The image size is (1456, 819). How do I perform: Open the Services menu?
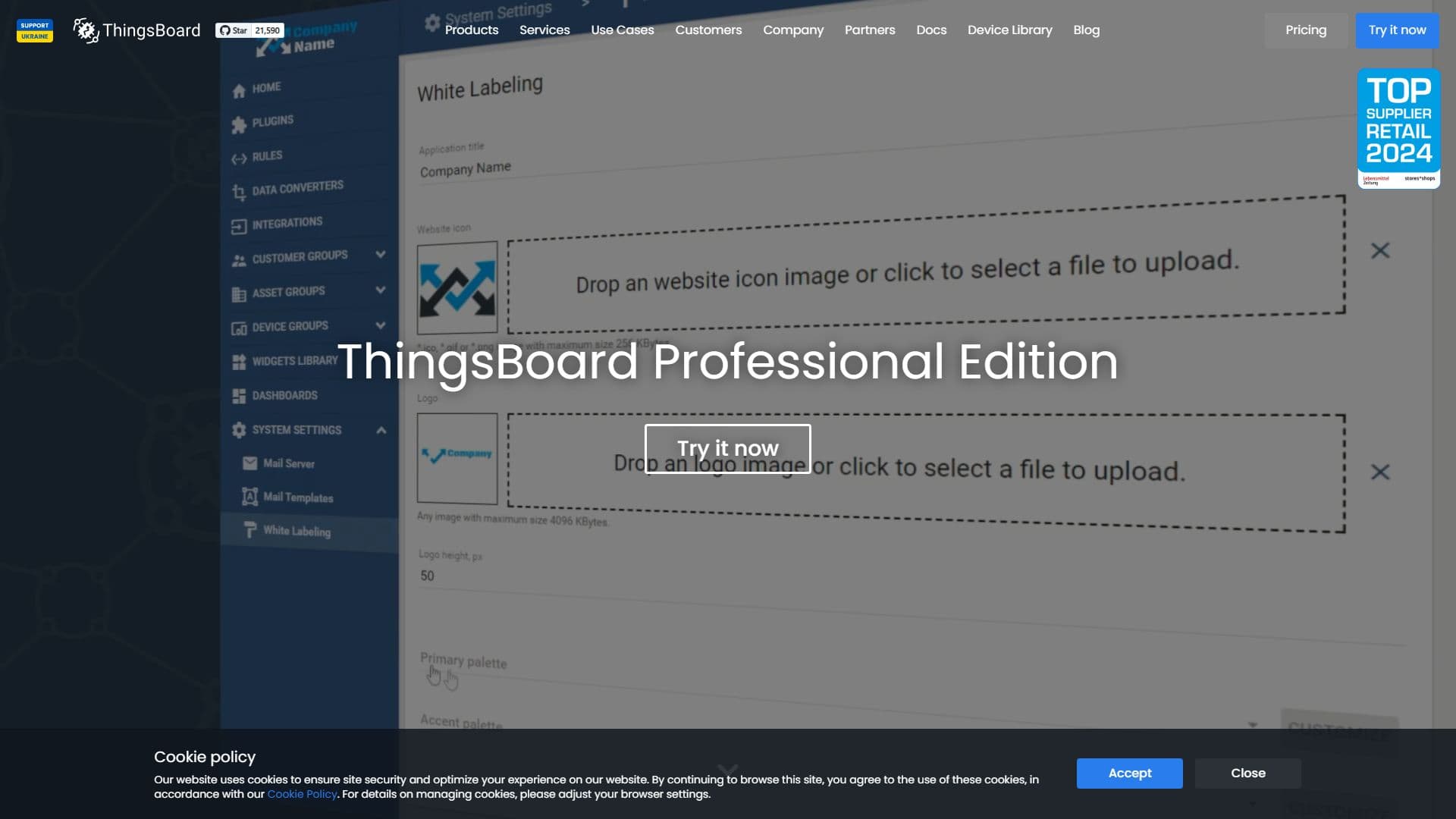(544, 30)
